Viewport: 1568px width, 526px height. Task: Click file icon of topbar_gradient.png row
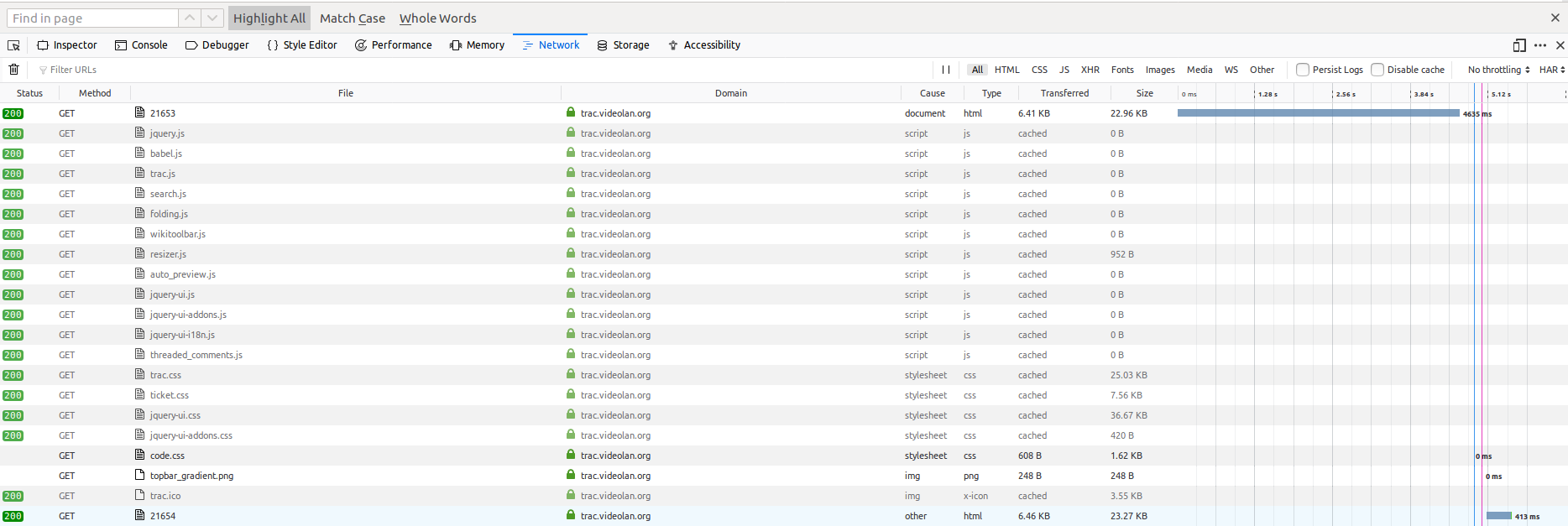pos(140,475)
